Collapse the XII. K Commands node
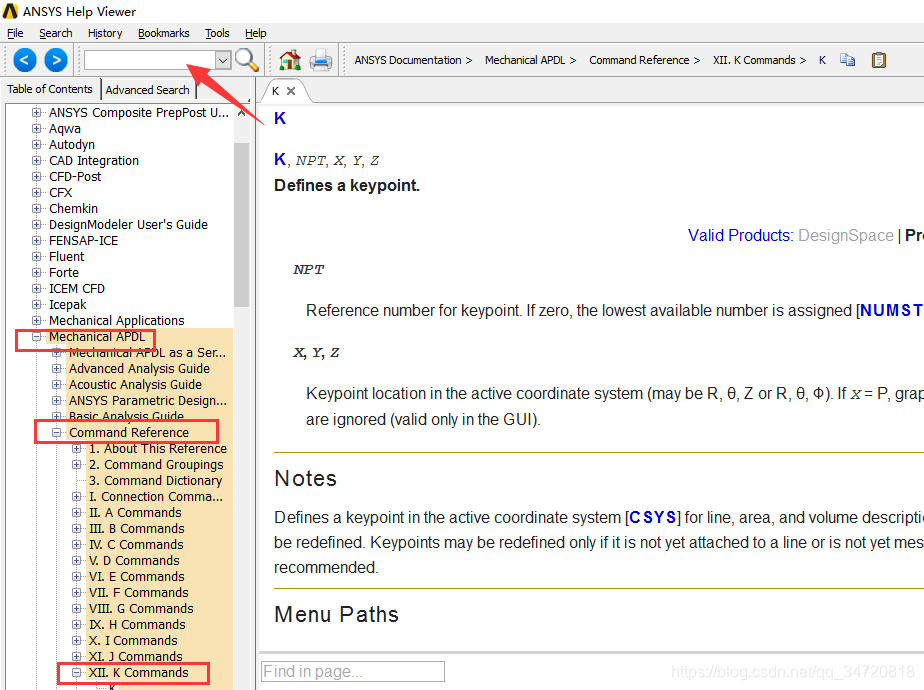This screenshot has height=690, width=924. coord(77,672)
